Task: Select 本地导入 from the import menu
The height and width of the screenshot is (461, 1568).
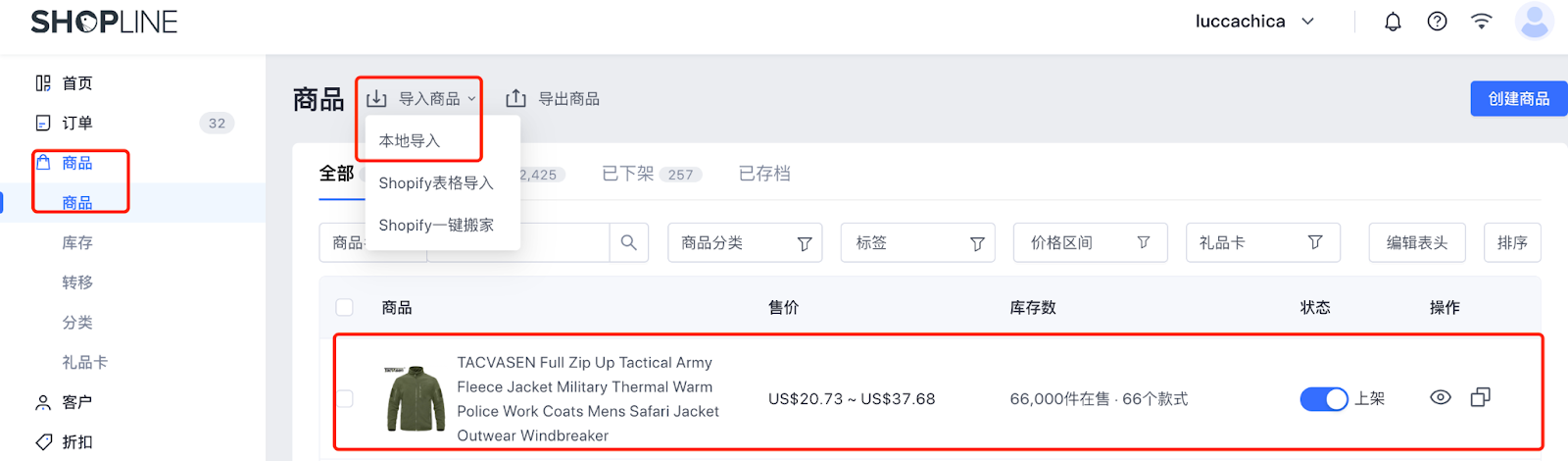Action: click(410, 140)
